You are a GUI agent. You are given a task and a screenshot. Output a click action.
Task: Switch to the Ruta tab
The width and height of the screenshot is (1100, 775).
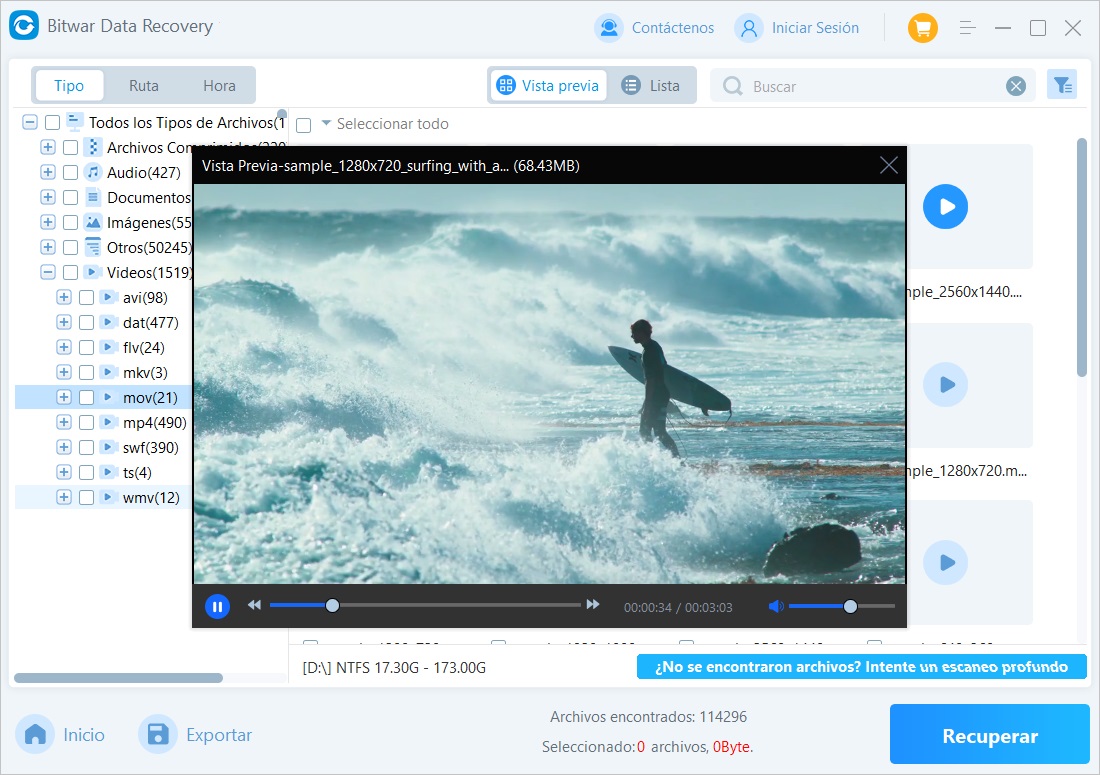(x=144, y=86)
